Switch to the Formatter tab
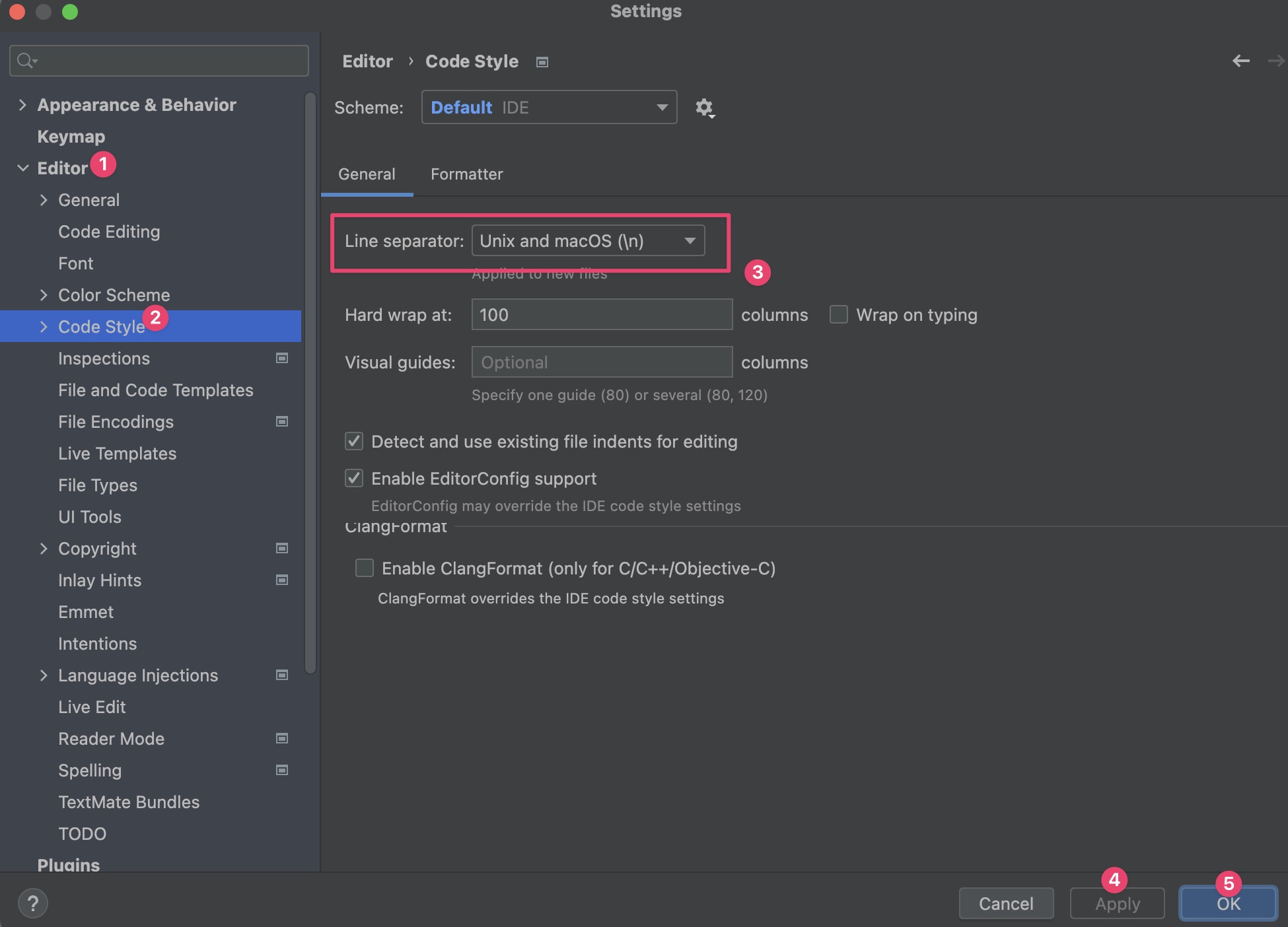This screenshot has width=1288, height=927. point(466,174)
